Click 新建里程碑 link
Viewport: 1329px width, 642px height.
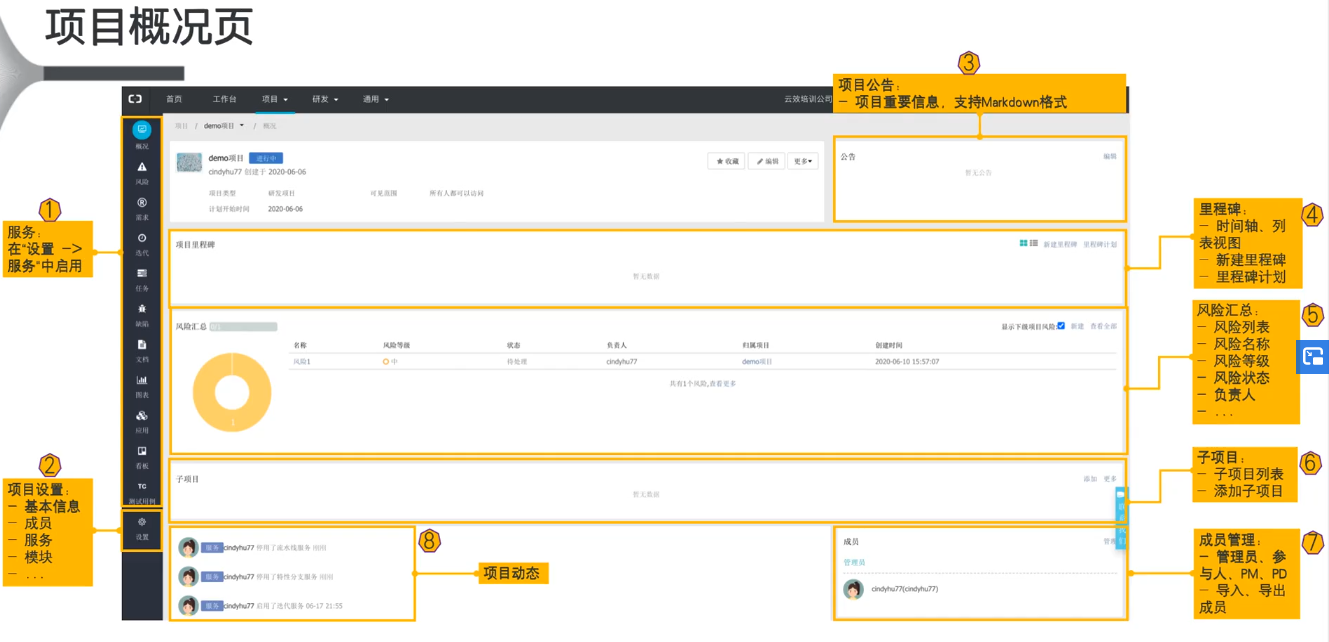(1060, 244)
